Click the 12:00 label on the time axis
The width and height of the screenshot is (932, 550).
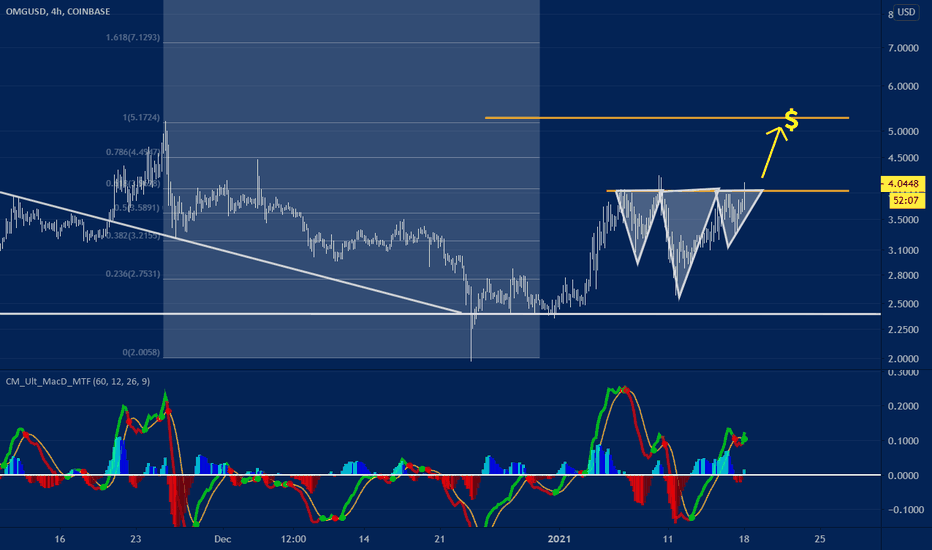(x=293, y=539)
